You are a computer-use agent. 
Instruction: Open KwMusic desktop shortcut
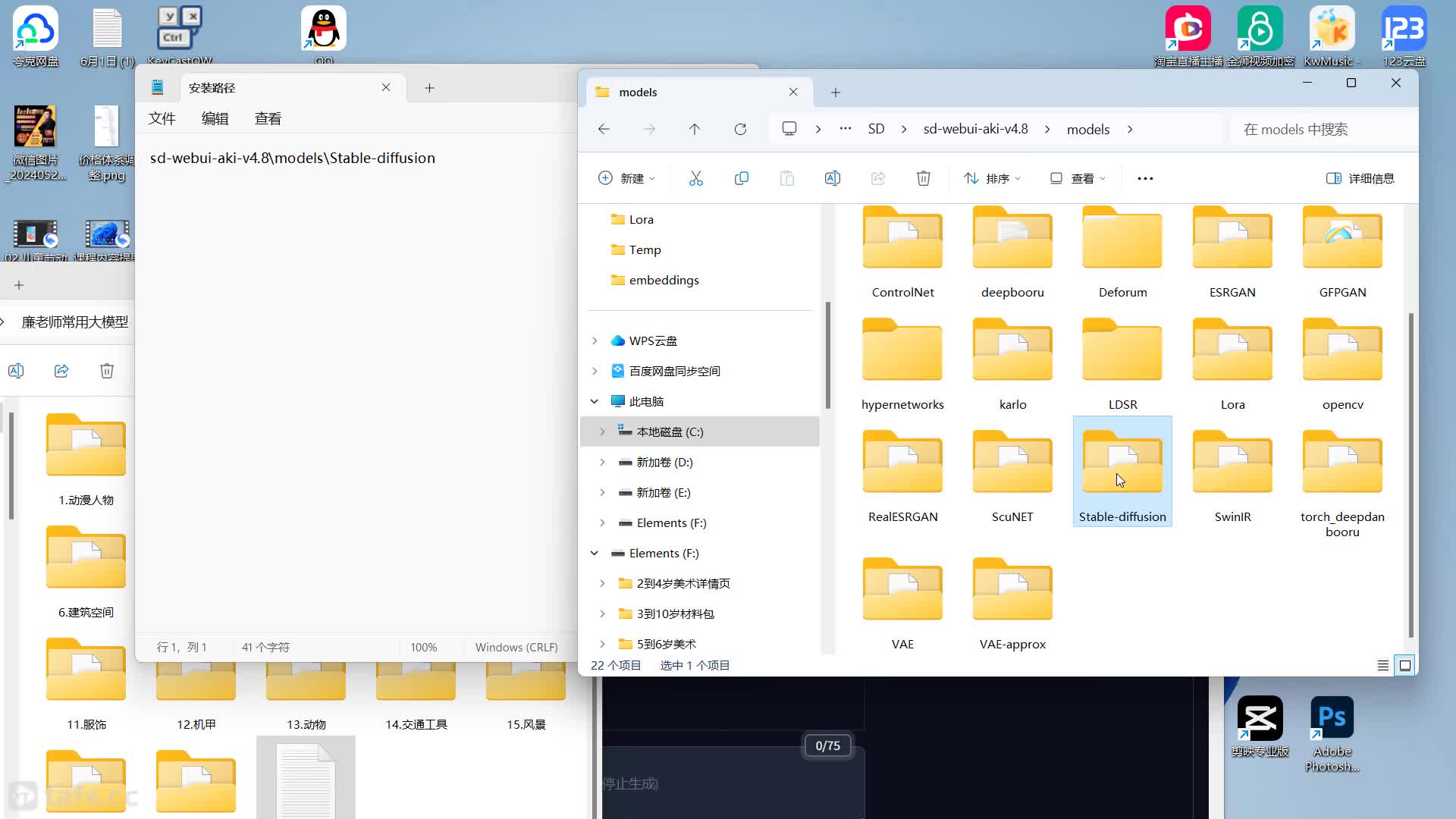coord(1332,36)
